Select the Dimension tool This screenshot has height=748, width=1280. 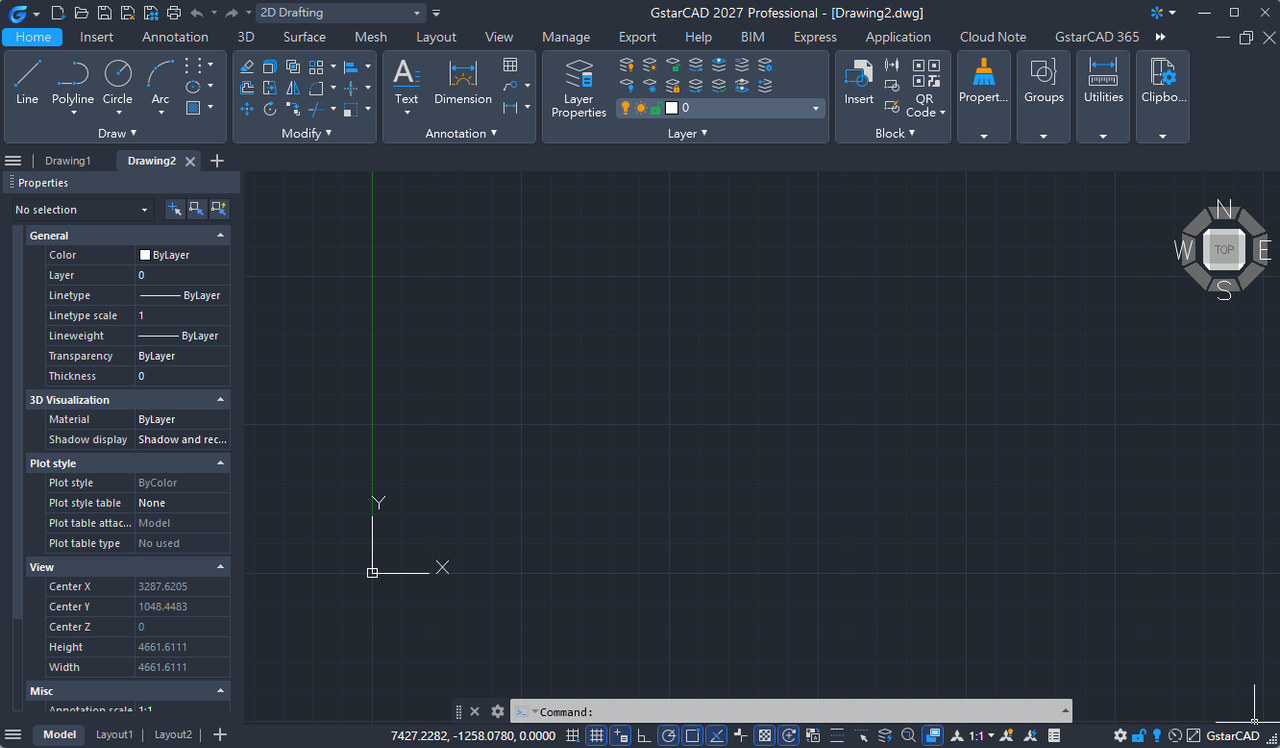pos(463,82)
